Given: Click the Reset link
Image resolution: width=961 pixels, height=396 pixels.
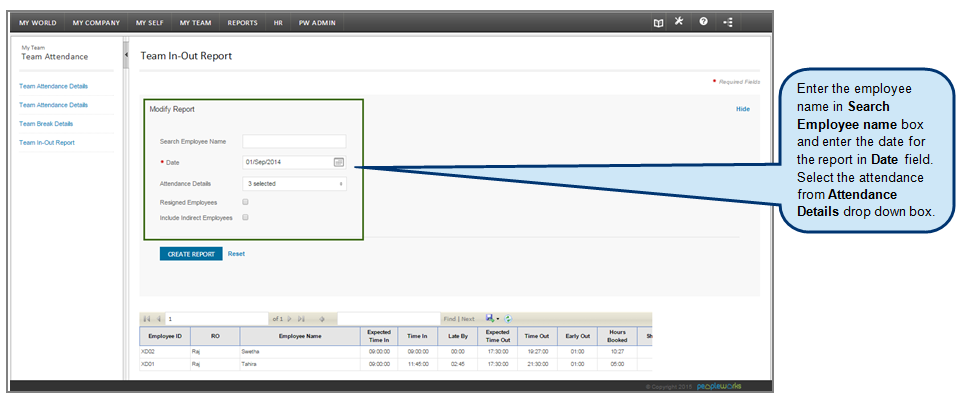Looking at the screenshot, I should click(236, 253).
